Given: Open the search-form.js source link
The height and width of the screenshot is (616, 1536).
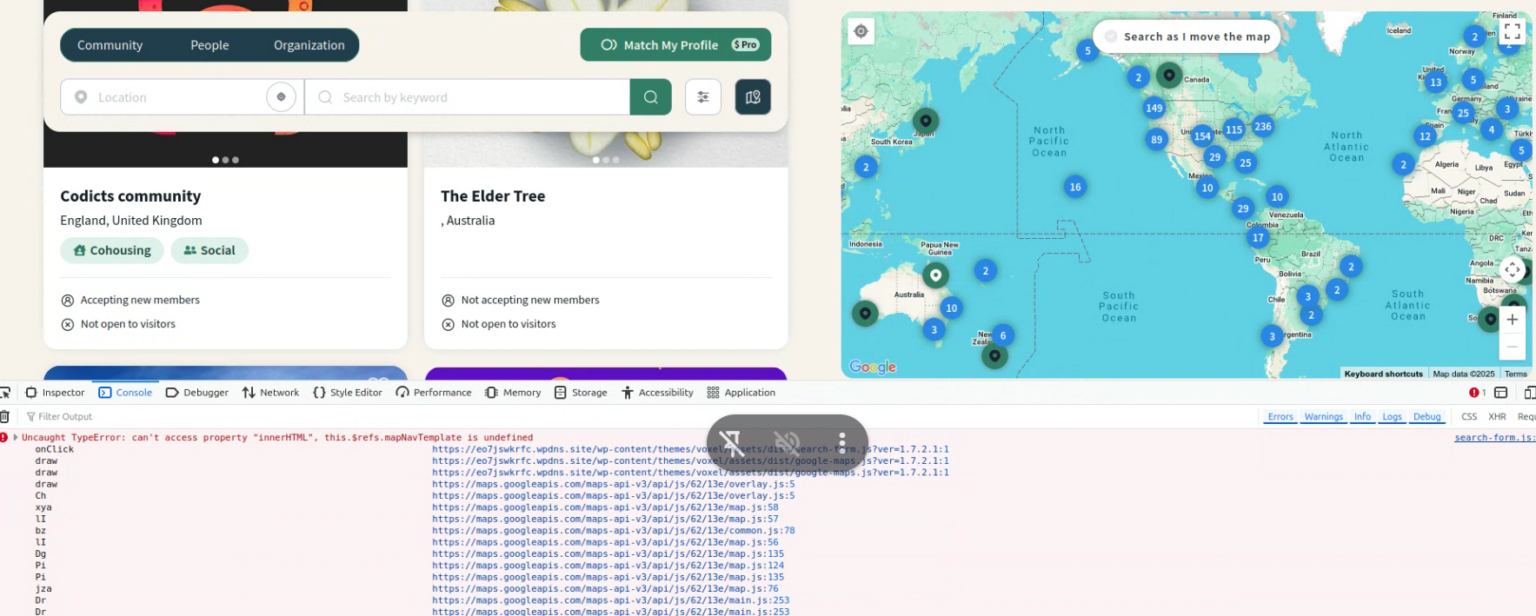Looking at the screenshot, I should tap(1493, 438).
